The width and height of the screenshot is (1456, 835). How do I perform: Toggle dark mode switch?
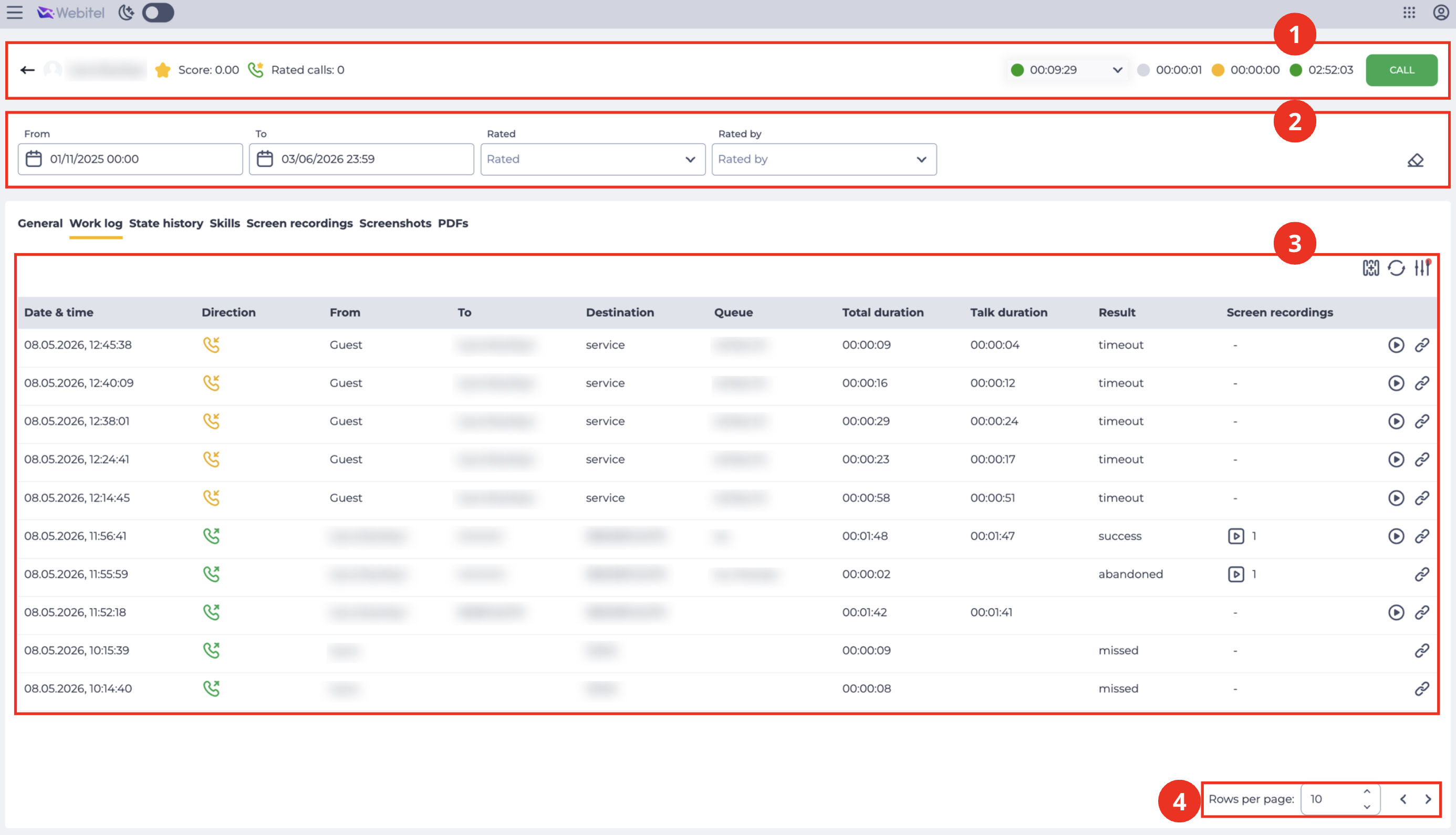[x=158, y=13]
